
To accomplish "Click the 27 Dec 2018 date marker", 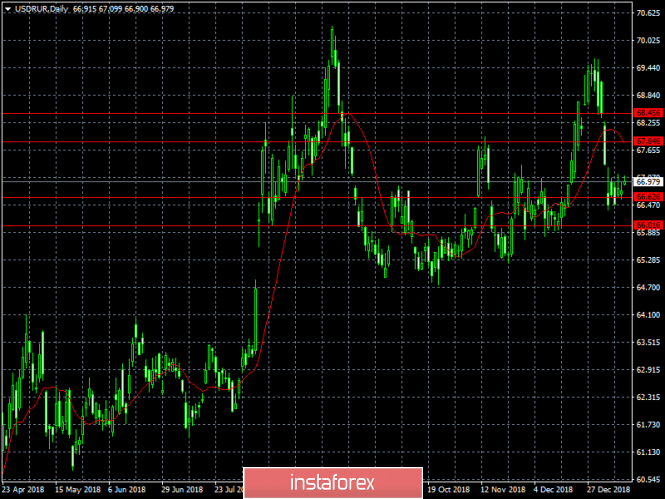I will [x=609, y=489].
